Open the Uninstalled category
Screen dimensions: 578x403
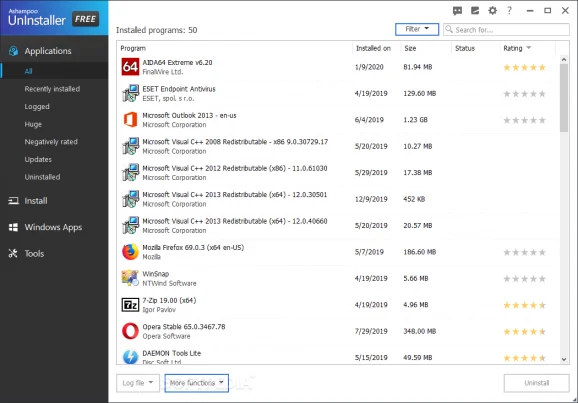[42, 177]
